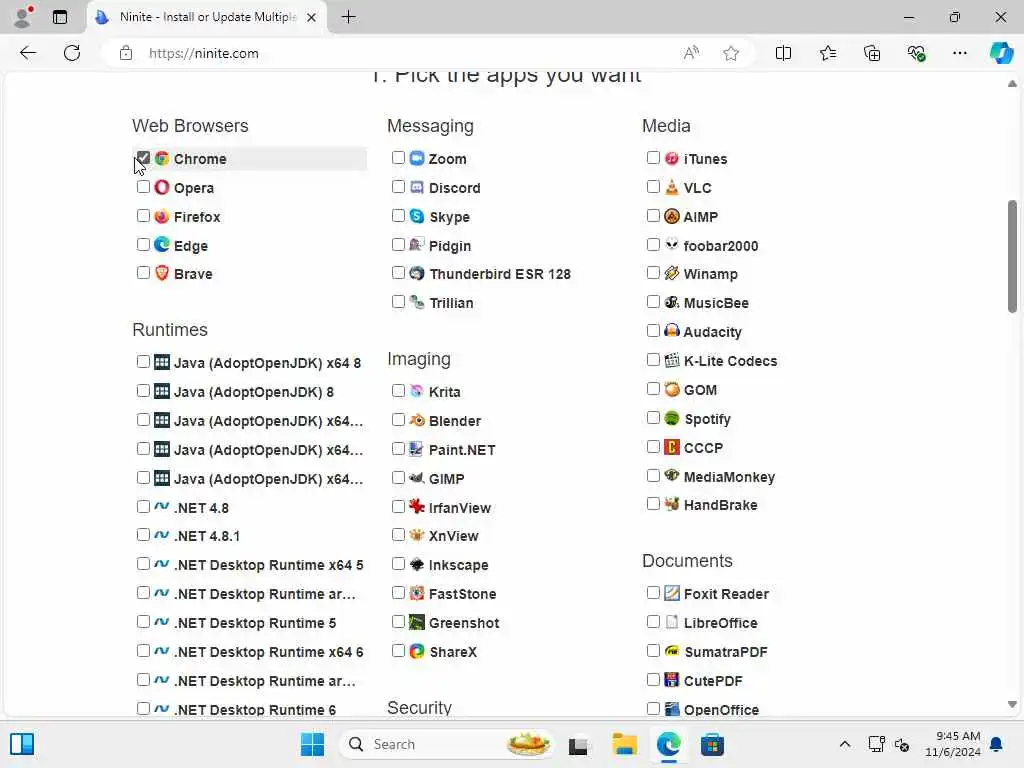Add page to favorites star
Screen dimensions: 1024x768
[x=731, y=53]
